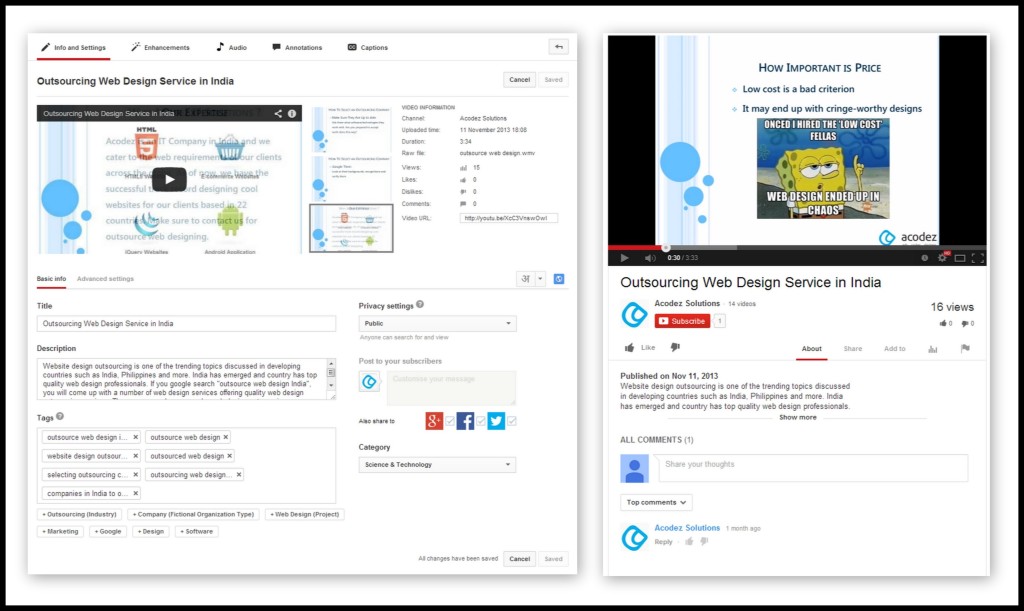Play the editor preview video
The width and height of the screenshot is (1024, 611).
pyautogui.click(x=169, y=180)
